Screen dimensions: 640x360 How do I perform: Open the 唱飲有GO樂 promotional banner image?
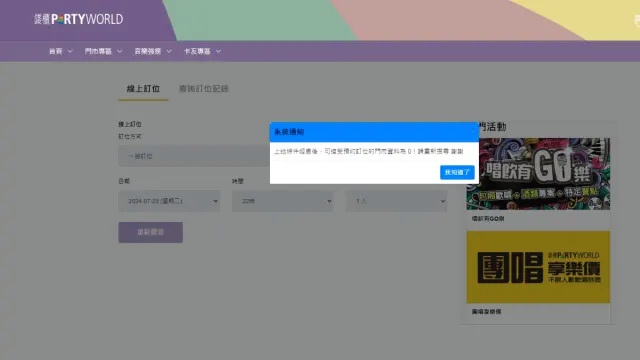pyautogui.click(x=538, y=174)
